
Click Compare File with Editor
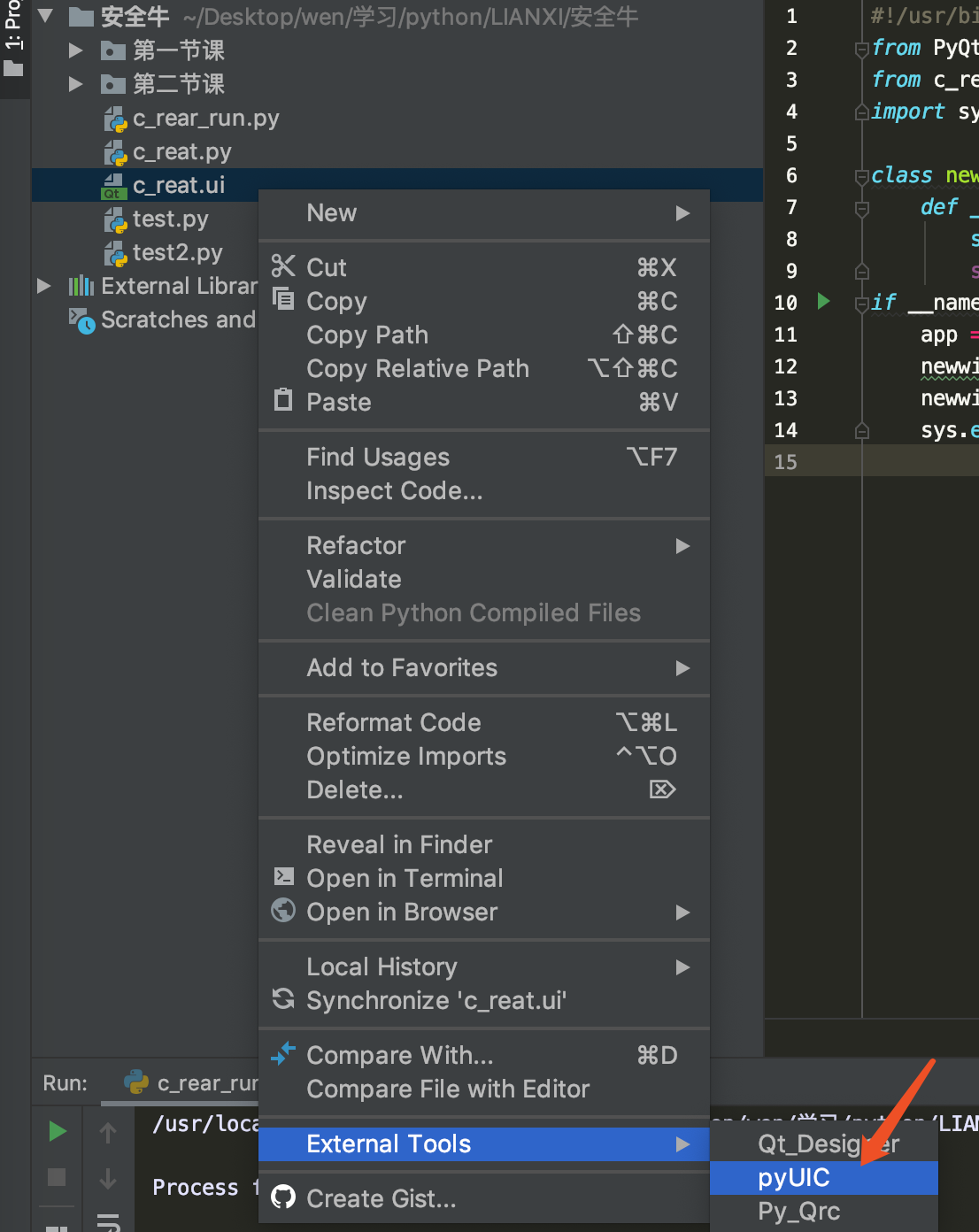(448, 1089)
